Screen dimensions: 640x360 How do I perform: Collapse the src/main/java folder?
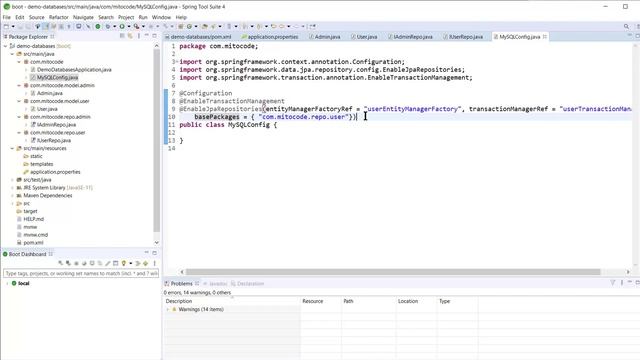pyautogui.click(x=12, y=54)
